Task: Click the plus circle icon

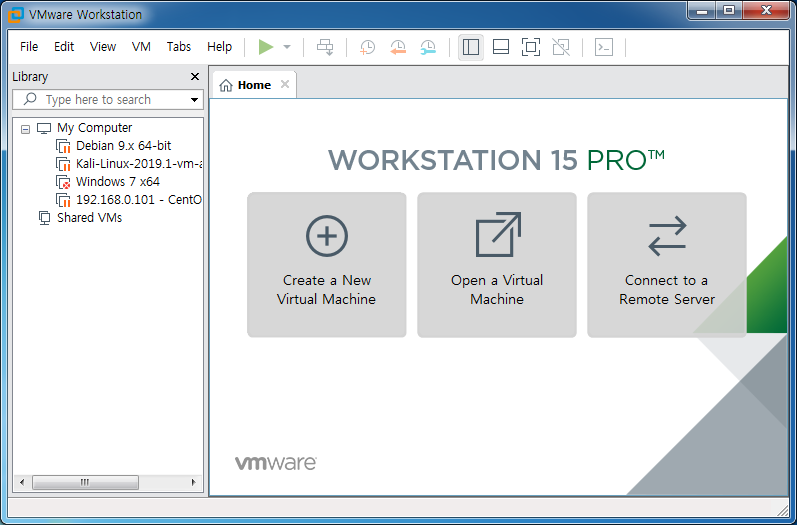Action: point(327,236)
